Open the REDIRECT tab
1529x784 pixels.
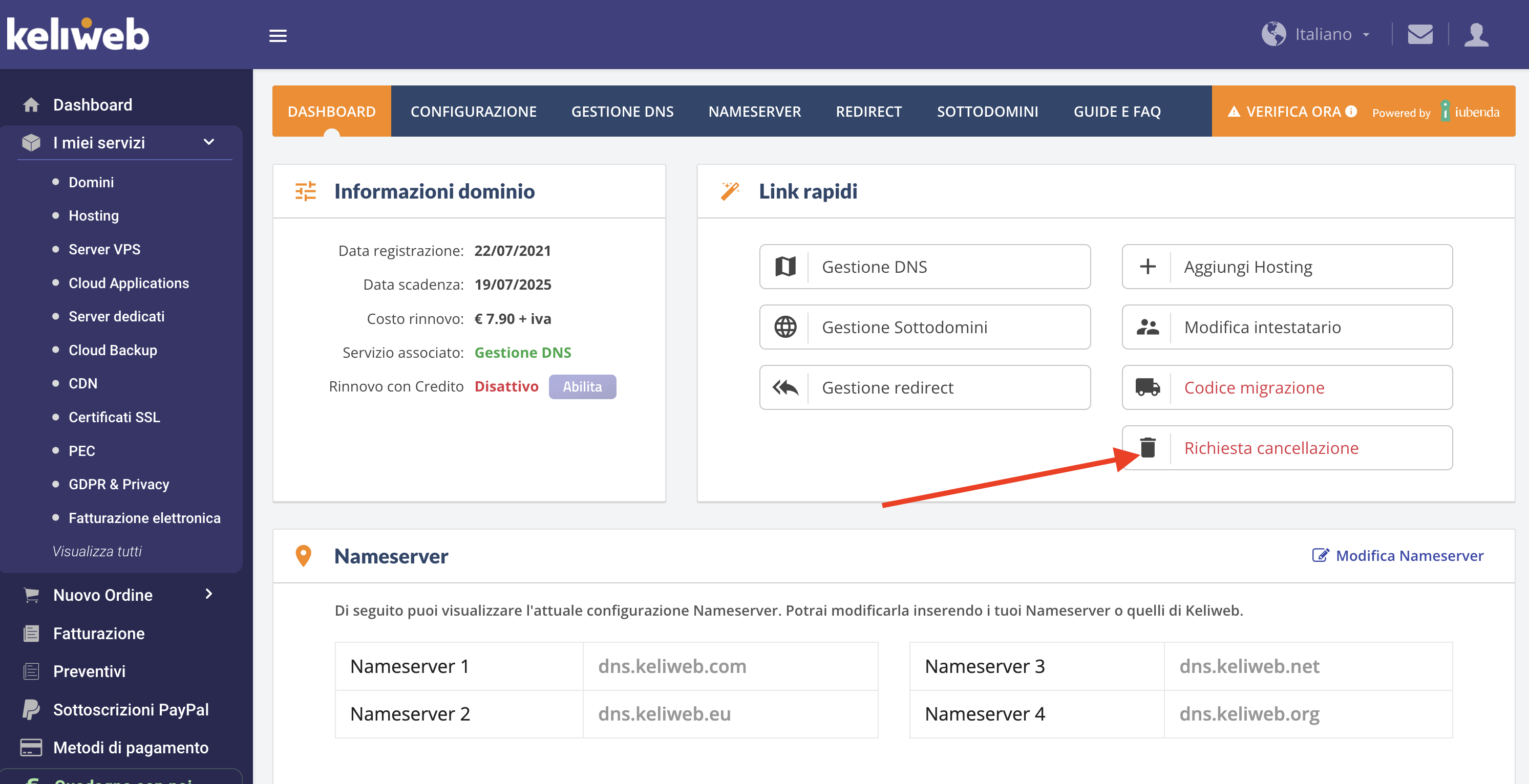point(868,112)
